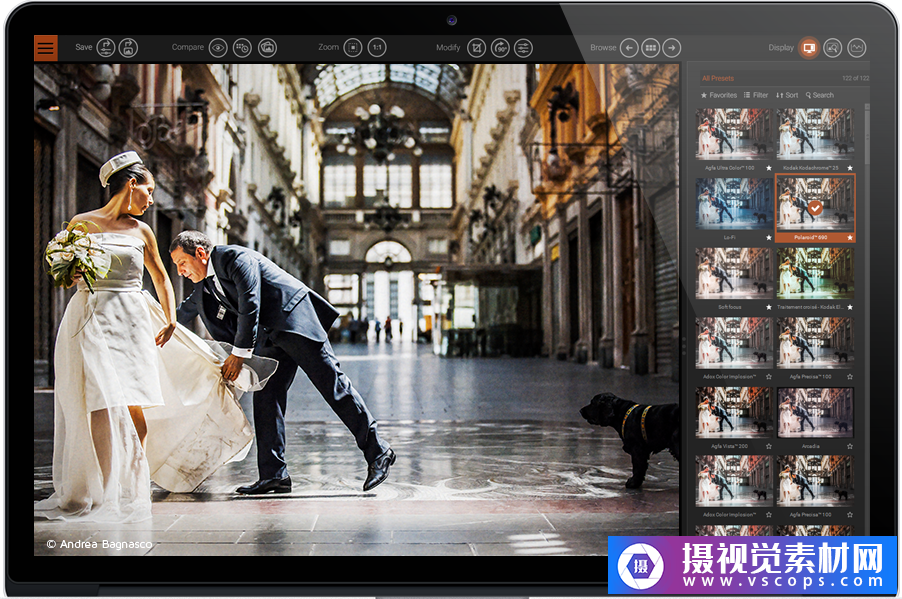The height and width of the screenshot is (599, 902).
Task: Open the orange hamburger main menu
Action: pos(45,48)
